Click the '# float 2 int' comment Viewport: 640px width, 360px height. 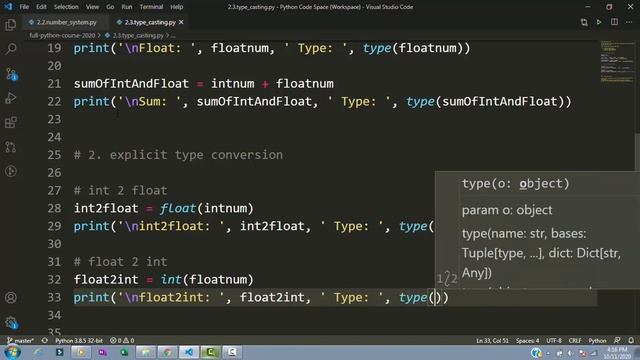[120, 262]
